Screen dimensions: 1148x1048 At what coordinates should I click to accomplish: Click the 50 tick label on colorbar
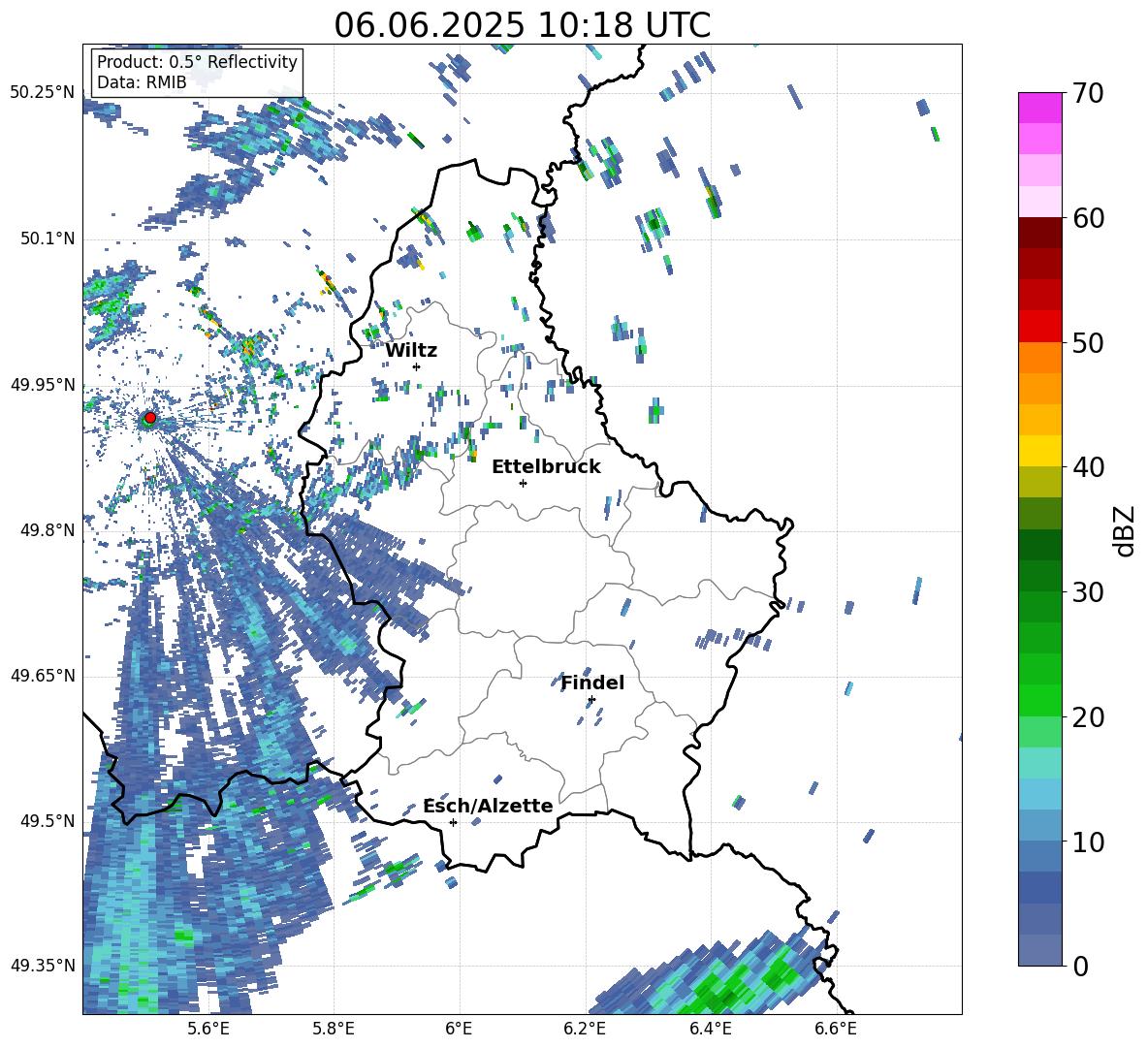(1088, 342)
